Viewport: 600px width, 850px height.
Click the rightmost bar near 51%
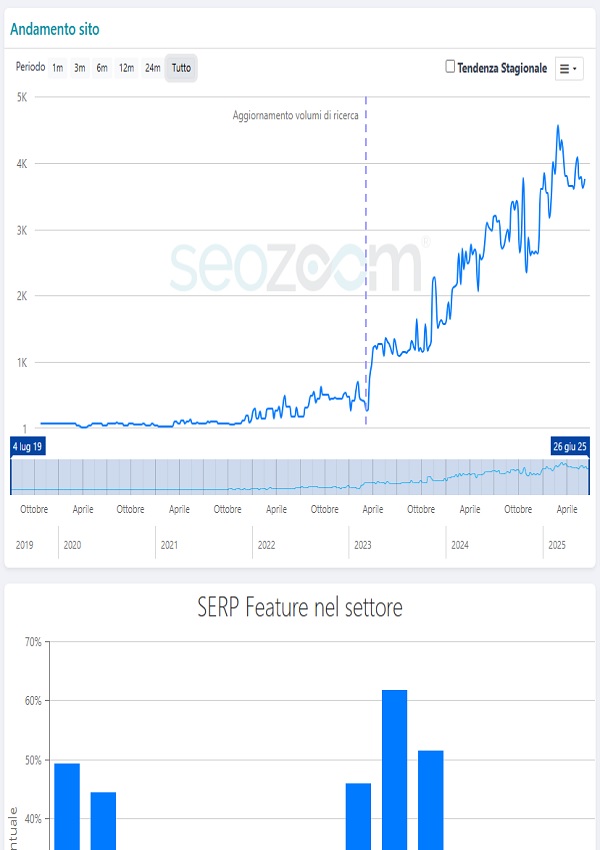tap(430, 800)
